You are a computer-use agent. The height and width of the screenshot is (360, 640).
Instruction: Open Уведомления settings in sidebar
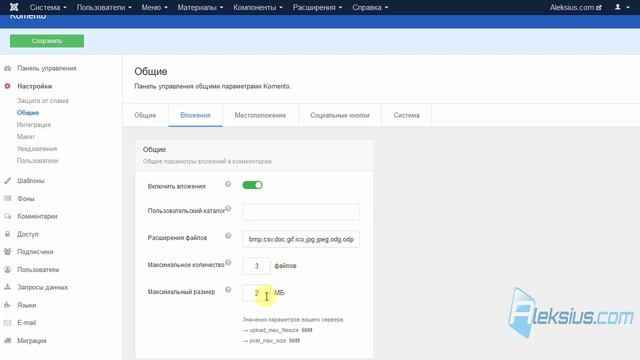37,149
